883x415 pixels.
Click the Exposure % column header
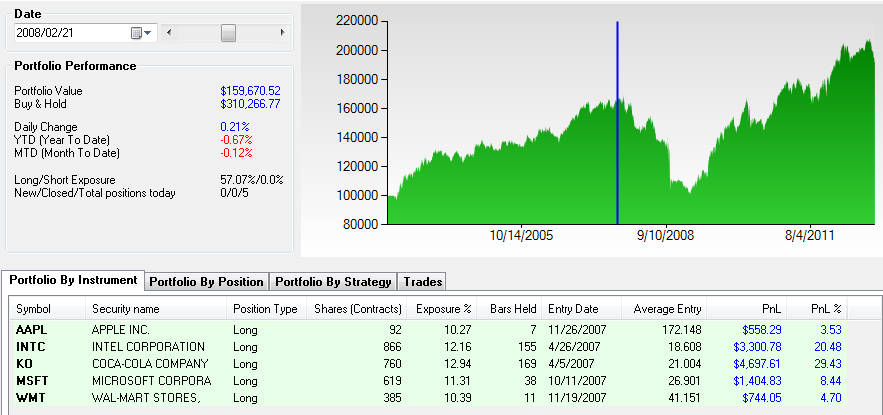pos(443,309)
